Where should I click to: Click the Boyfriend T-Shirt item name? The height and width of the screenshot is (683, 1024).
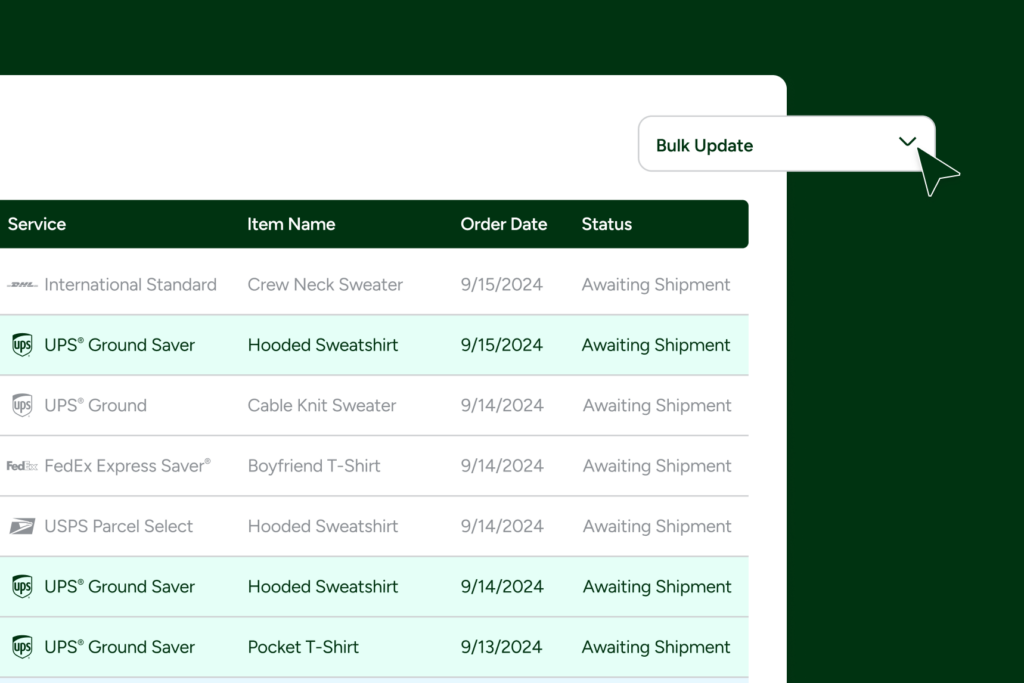[x=314, y=466]
